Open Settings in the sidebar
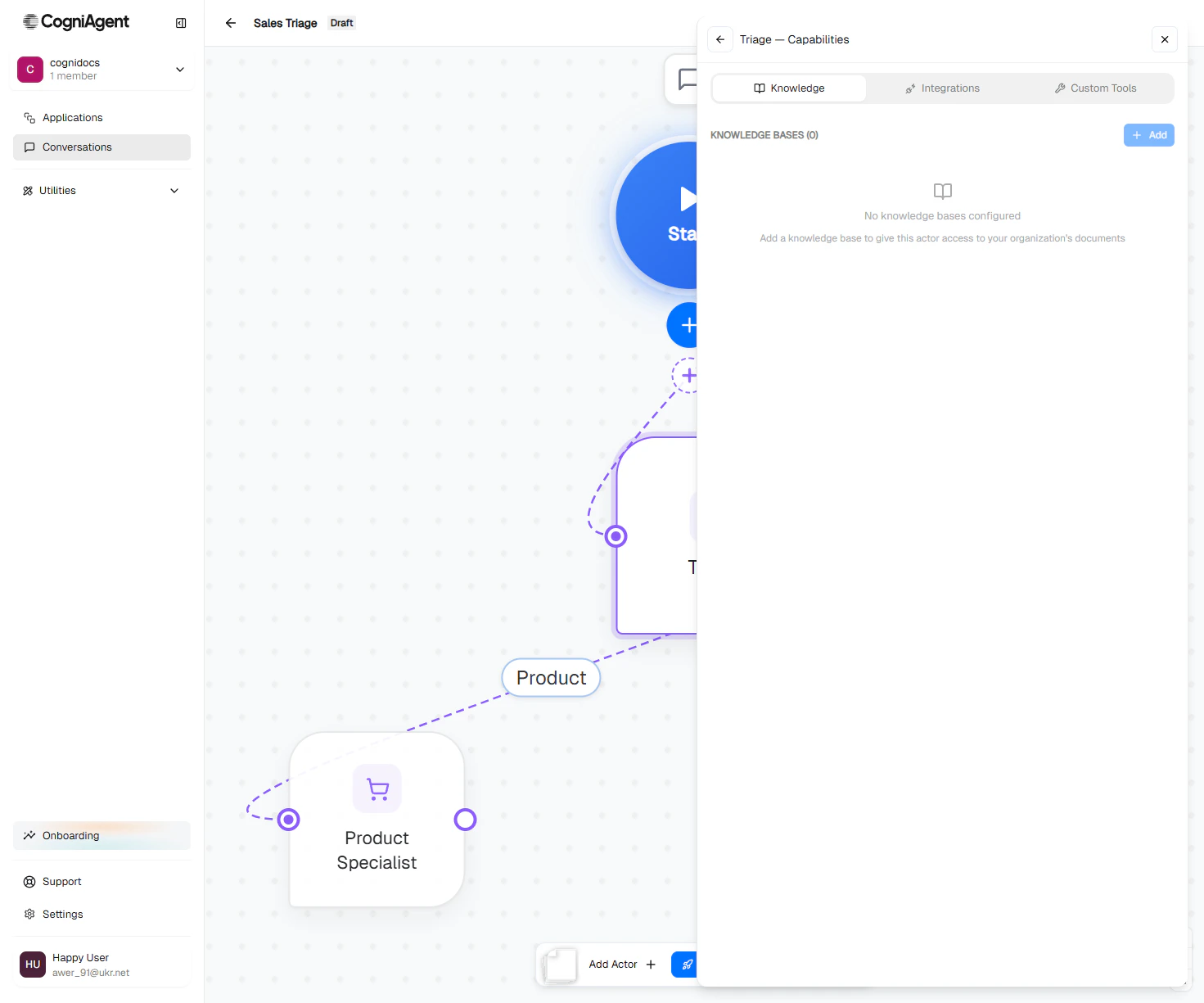1204x1003 pixels. 101,915
